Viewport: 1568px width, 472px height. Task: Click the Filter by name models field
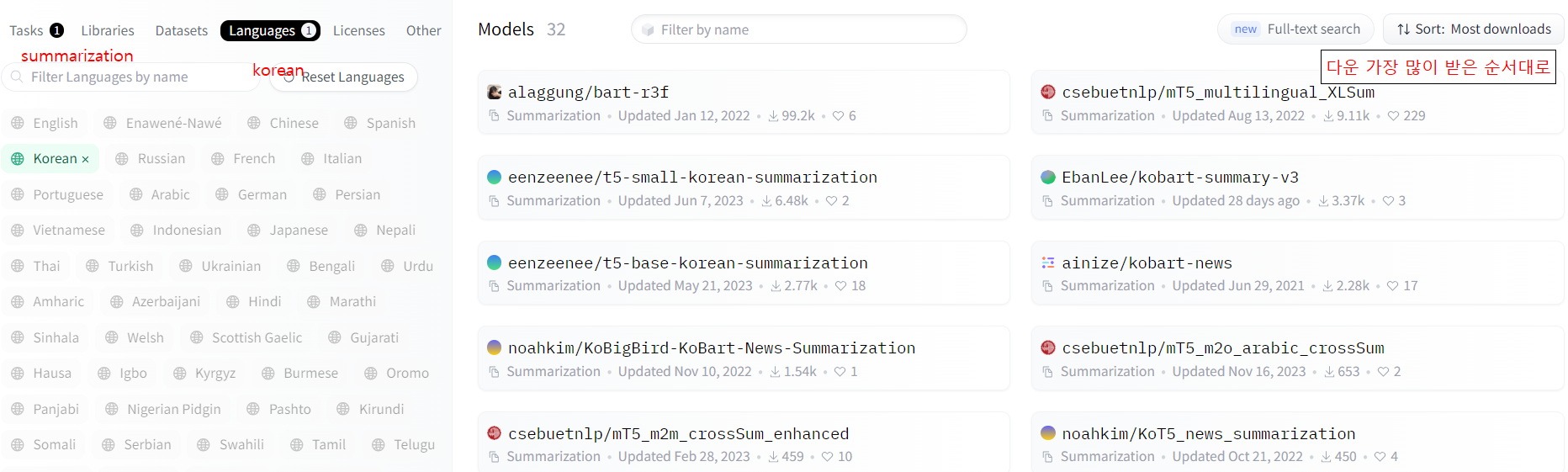pyautogui.click(x=798, y=29)
